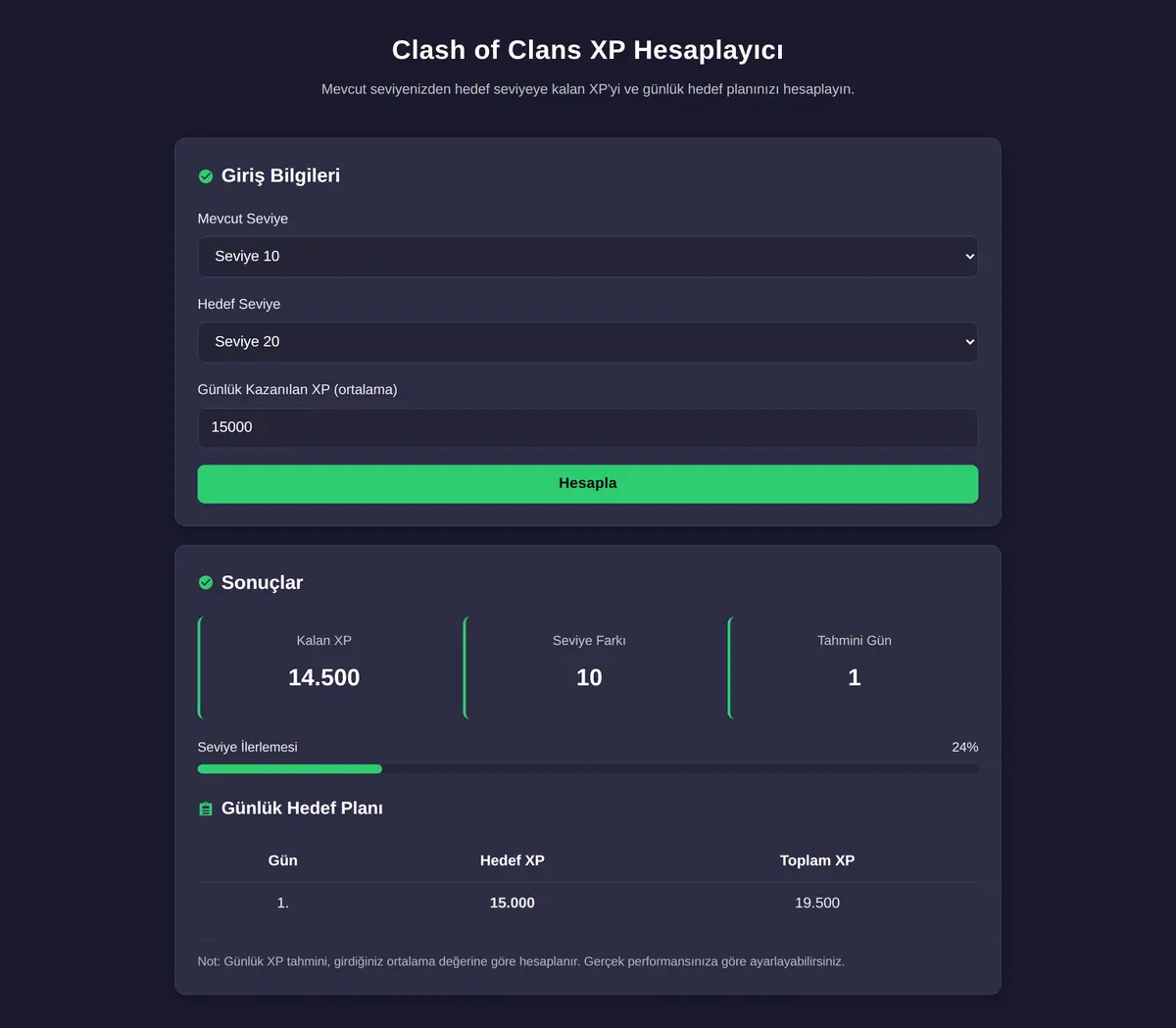This screenshot has height=1028, width=1176.
Task: Click the Toplam XP column header
Action: tap(817, 860)
